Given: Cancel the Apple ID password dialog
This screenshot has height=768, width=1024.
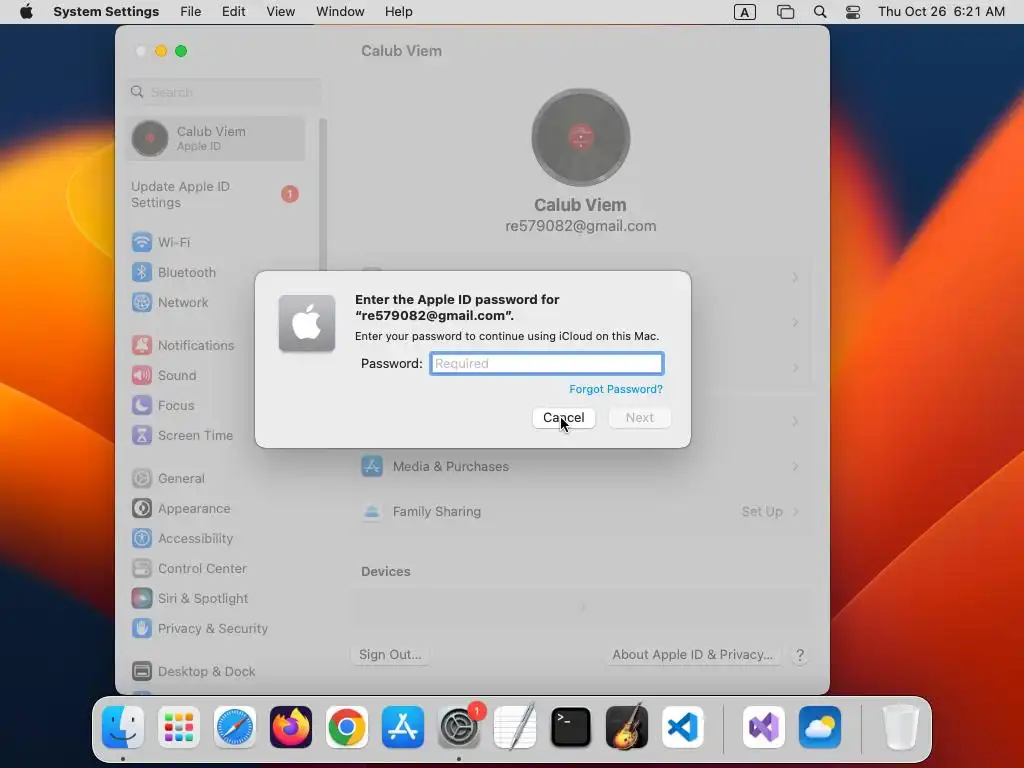Looking at the screenshot, I should 564,417.
